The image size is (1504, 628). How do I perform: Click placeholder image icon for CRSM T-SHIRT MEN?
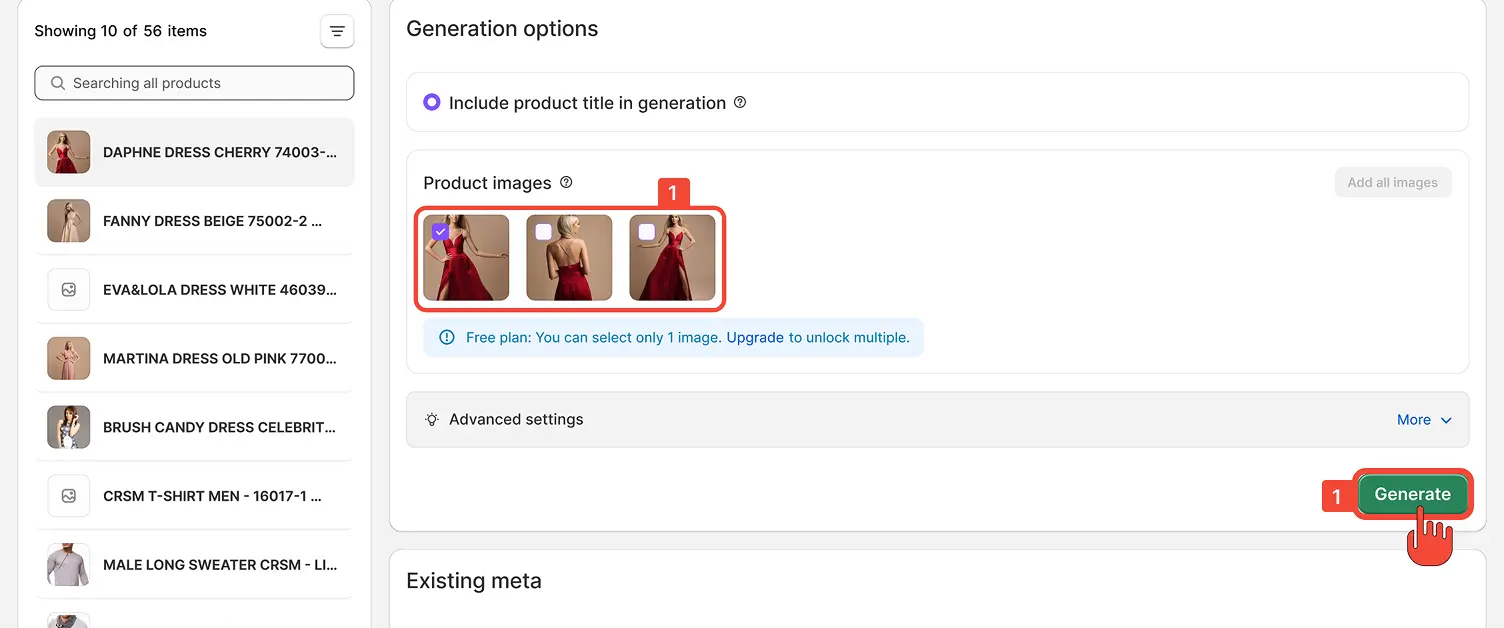68,496
